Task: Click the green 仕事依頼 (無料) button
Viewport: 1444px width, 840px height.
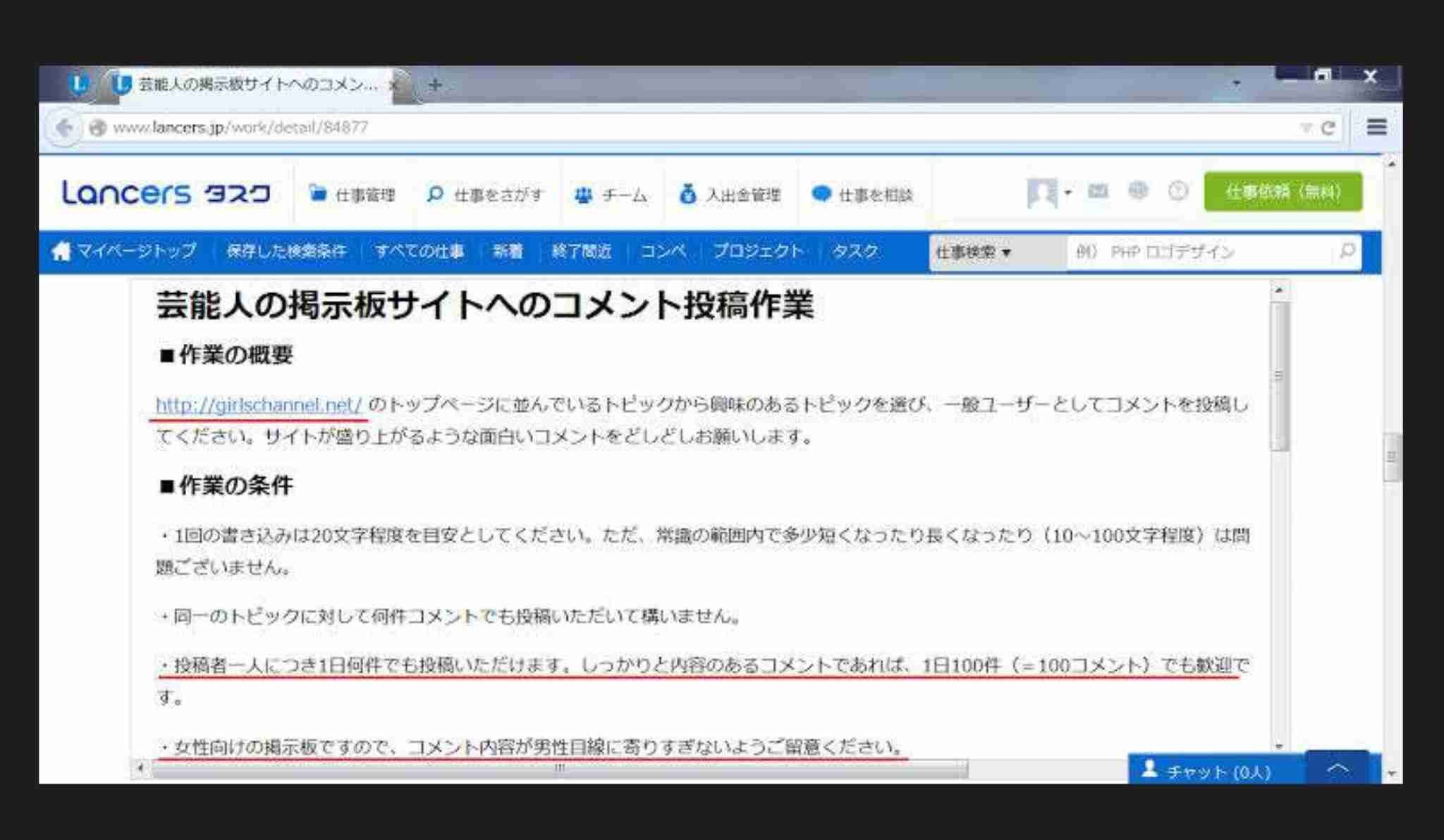Action: tap(1283, 192)
